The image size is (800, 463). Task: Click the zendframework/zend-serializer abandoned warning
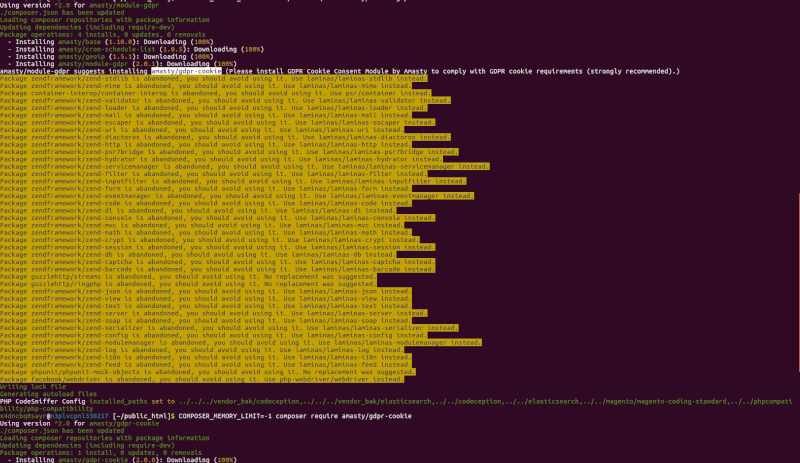pos(229,328)
